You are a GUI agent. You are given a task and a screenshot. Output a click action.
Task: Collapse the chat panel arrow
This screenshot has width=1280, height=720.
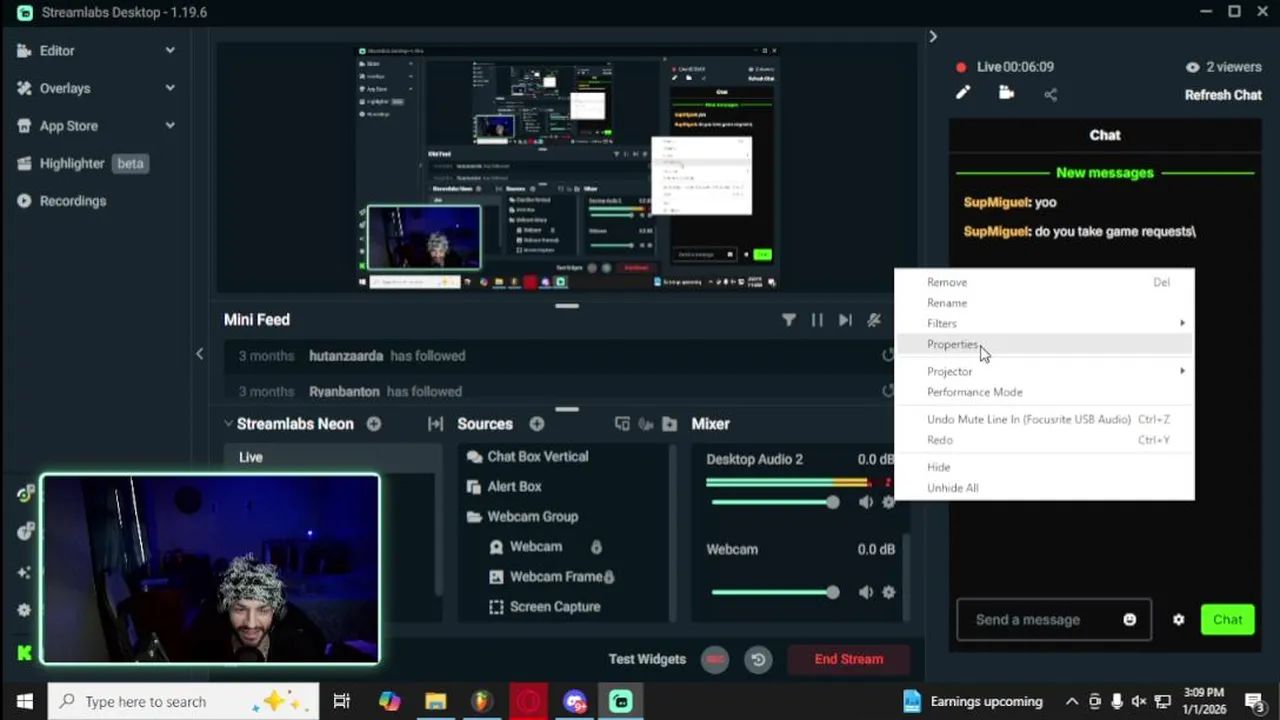point(932,36)
